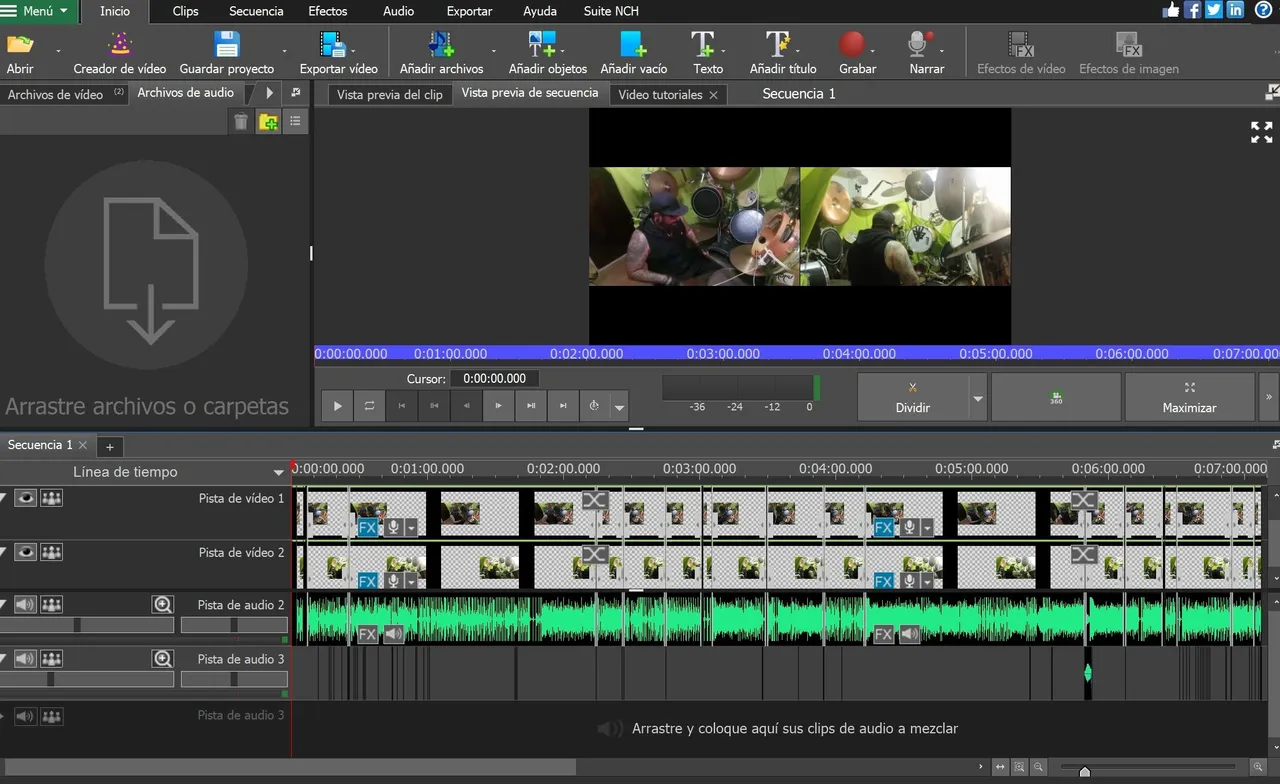The image size is (1280, 784).
Task: Open the arrow beside Abrir
Action: (x=57, y=50)
